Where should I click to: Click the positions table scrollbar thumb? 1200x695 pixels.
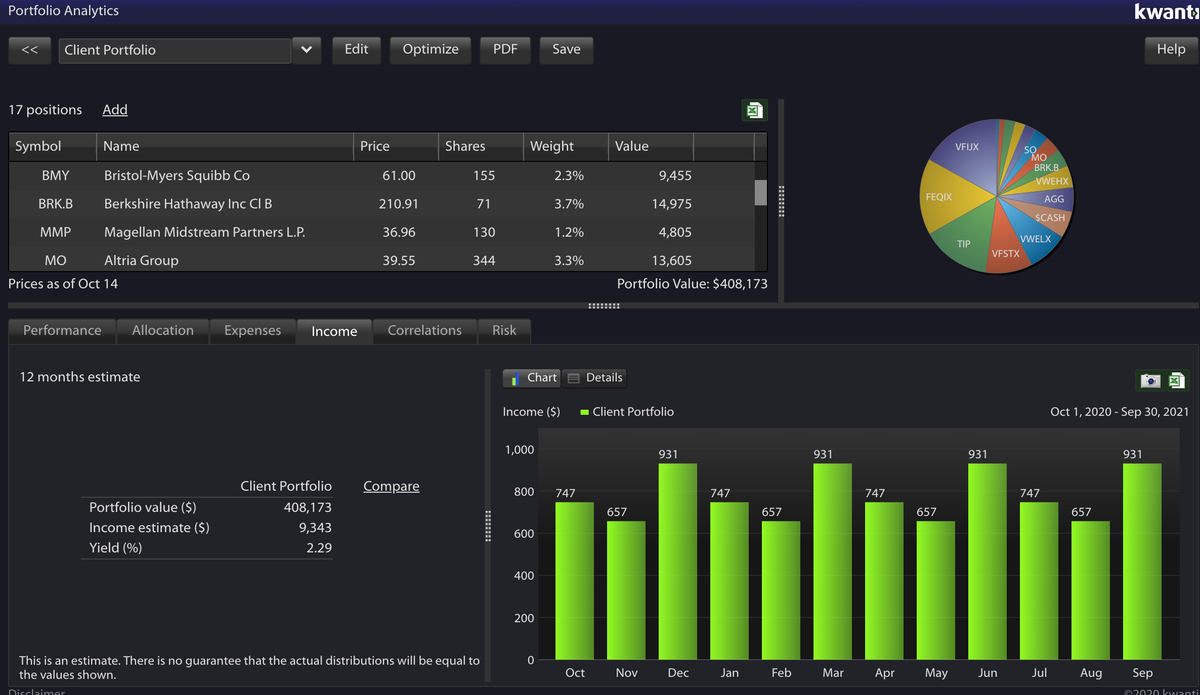[x=760, y=192]
